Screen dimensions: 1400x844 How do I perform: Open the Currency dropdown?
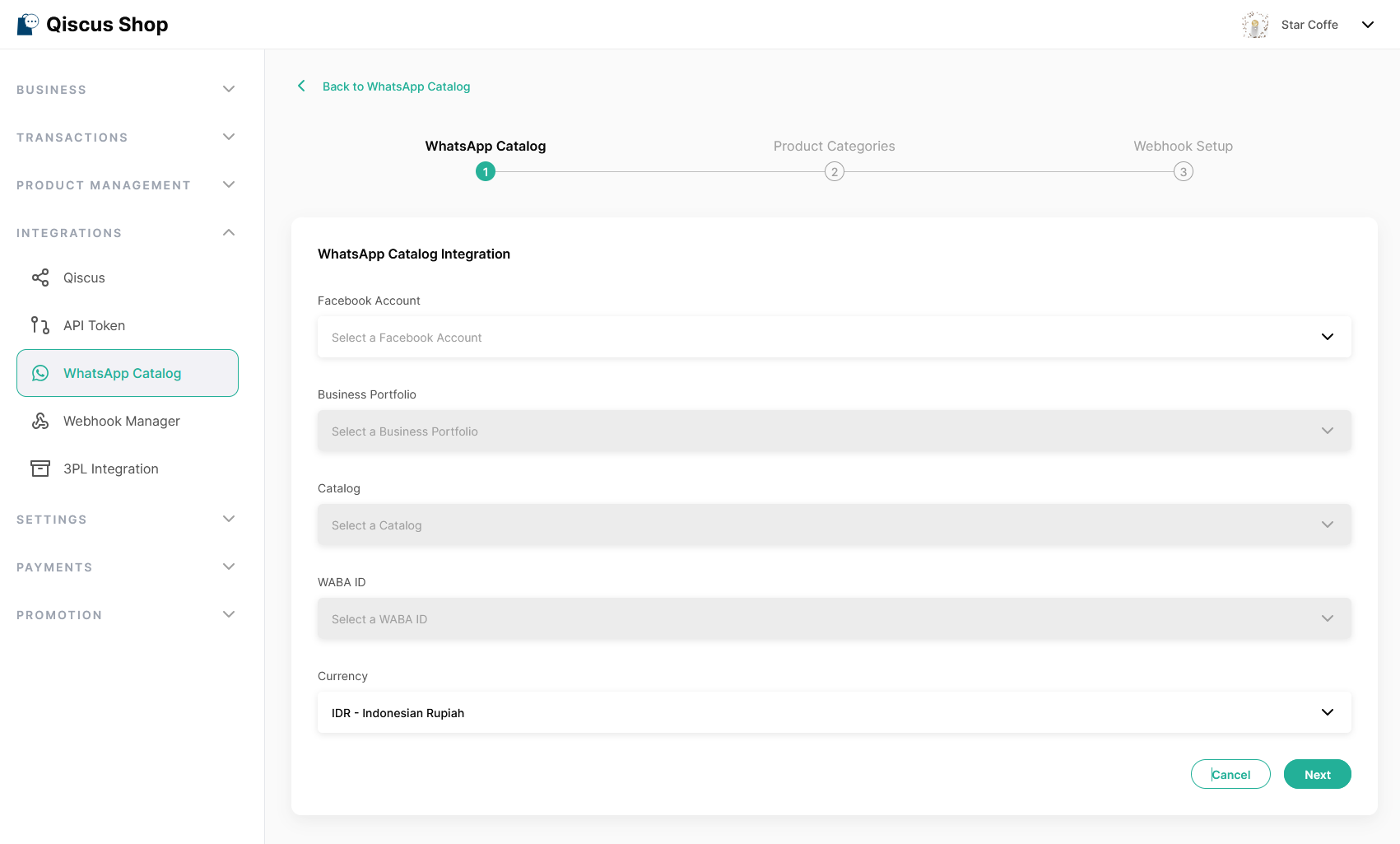point(834,712)
